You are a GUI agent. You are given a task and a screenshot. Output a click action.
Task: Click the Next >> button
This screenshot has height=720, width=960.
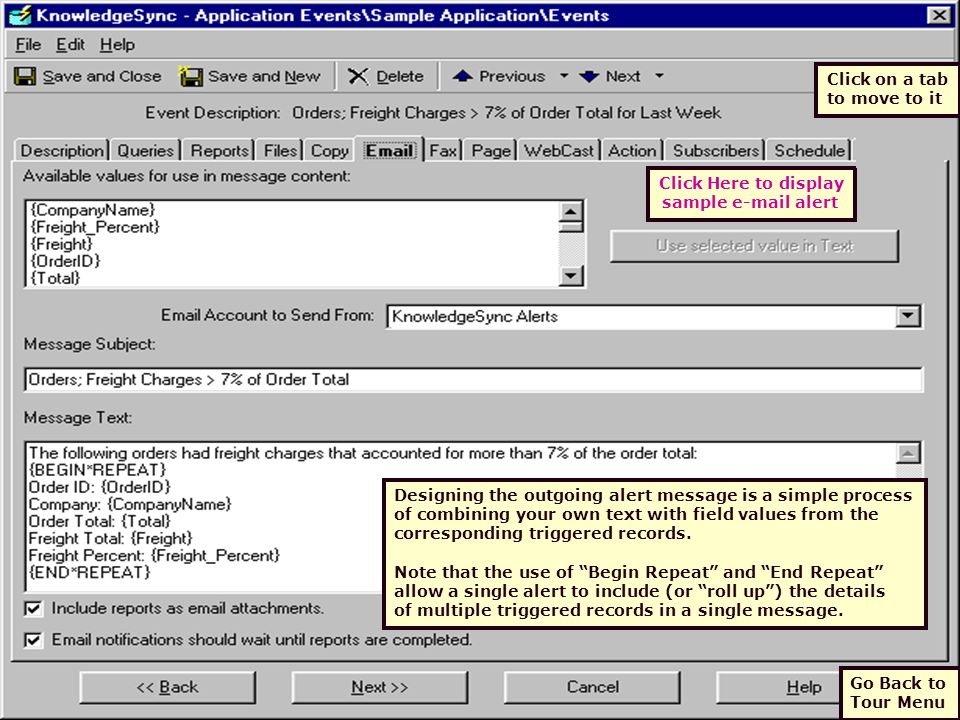point(380,688)
